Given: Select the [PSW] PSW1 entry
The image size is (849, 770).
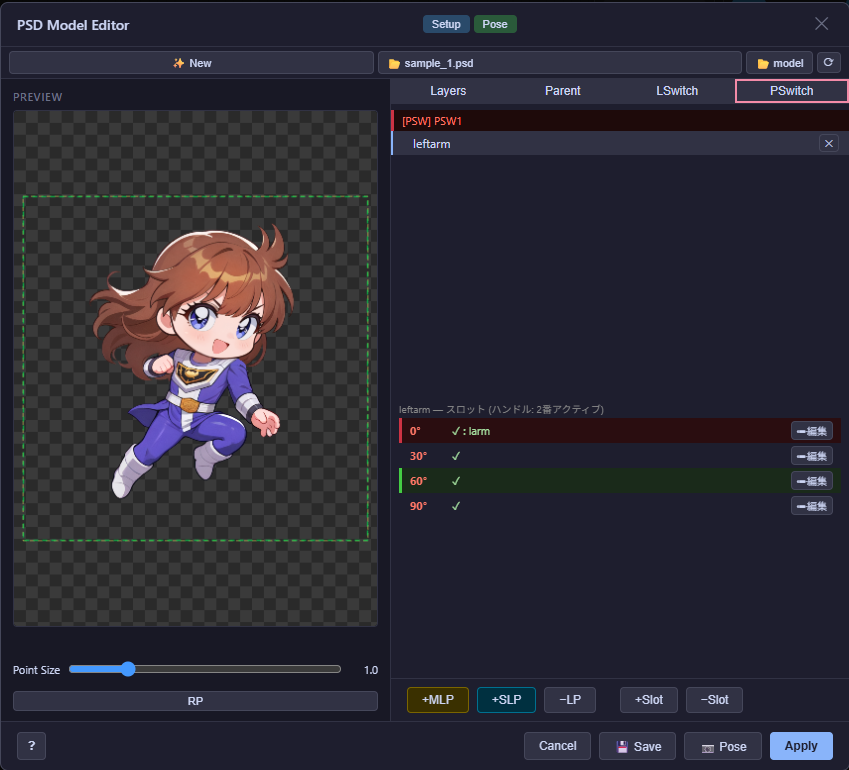Looking at the screenshot, I should click(619, 121).
